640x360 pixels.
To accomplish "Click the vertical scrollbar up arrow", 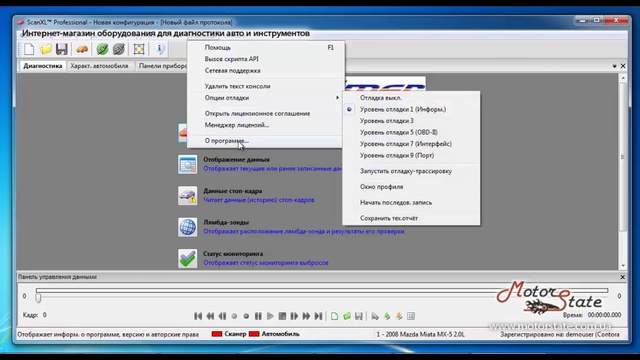I will [x=623, y=78].
